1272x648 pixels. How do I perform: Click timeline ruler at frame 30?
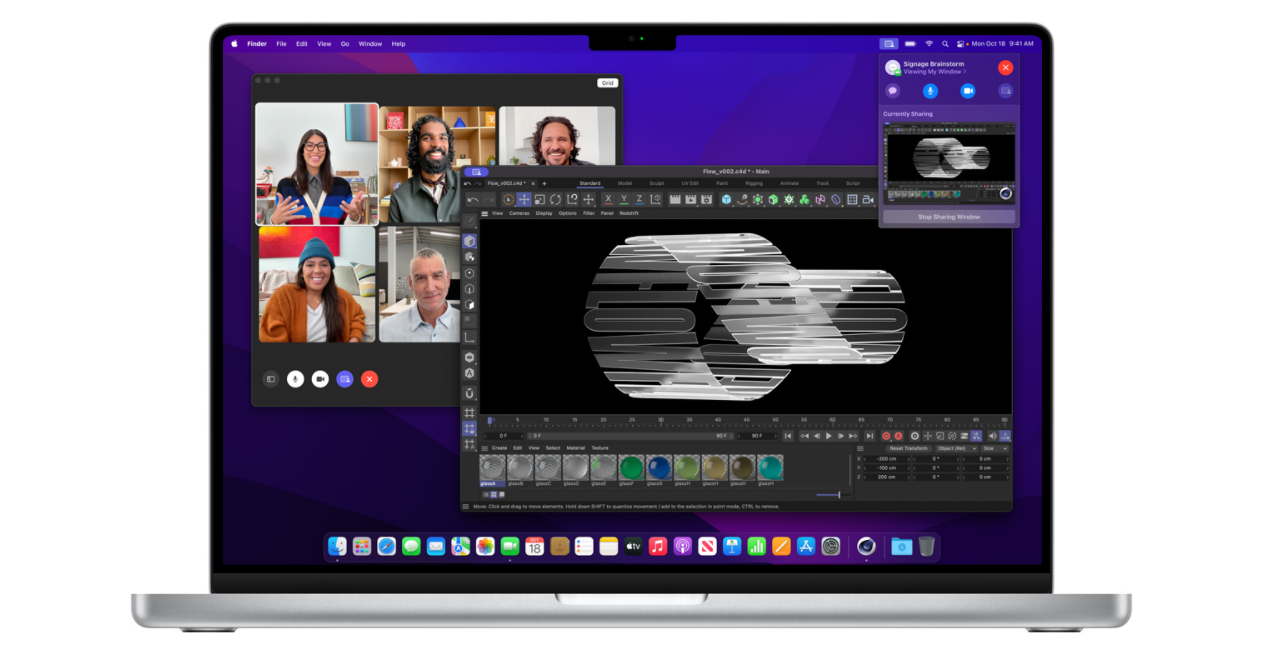661,422
